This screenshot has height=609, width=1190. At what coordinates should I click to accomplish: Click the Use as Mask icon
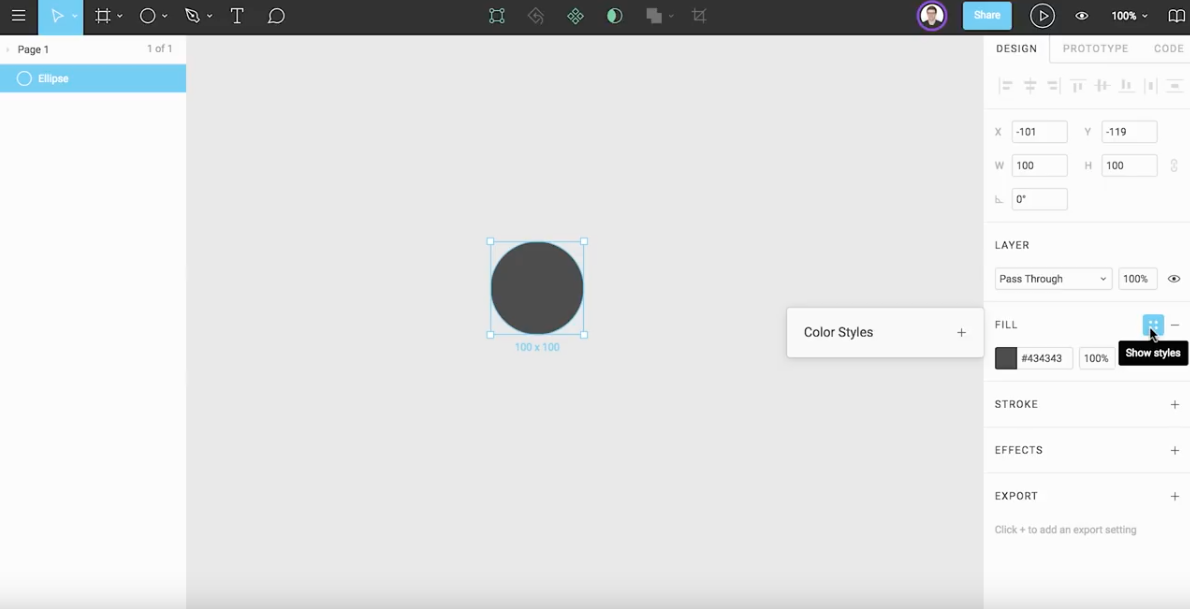[614, 16]
